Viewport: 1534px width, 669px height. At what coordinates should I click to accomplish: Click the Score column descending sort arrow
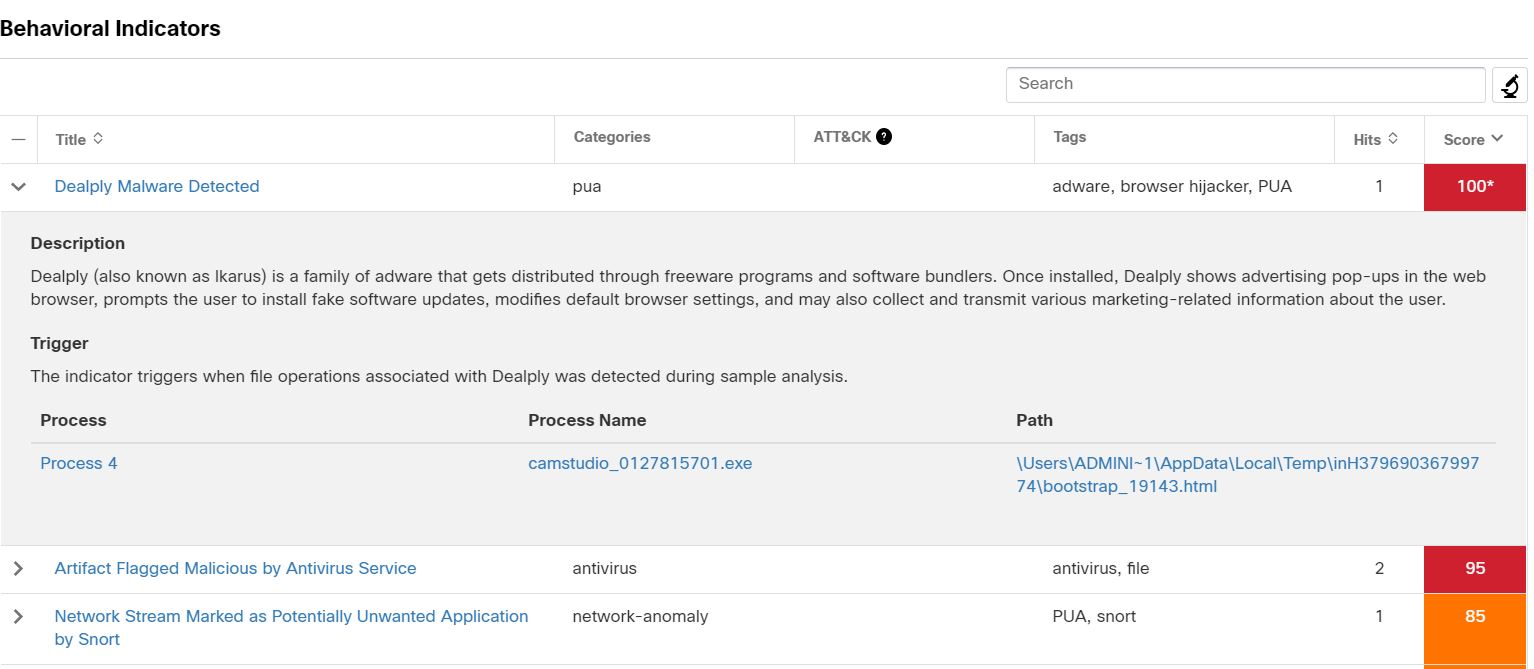point(1497,139)
